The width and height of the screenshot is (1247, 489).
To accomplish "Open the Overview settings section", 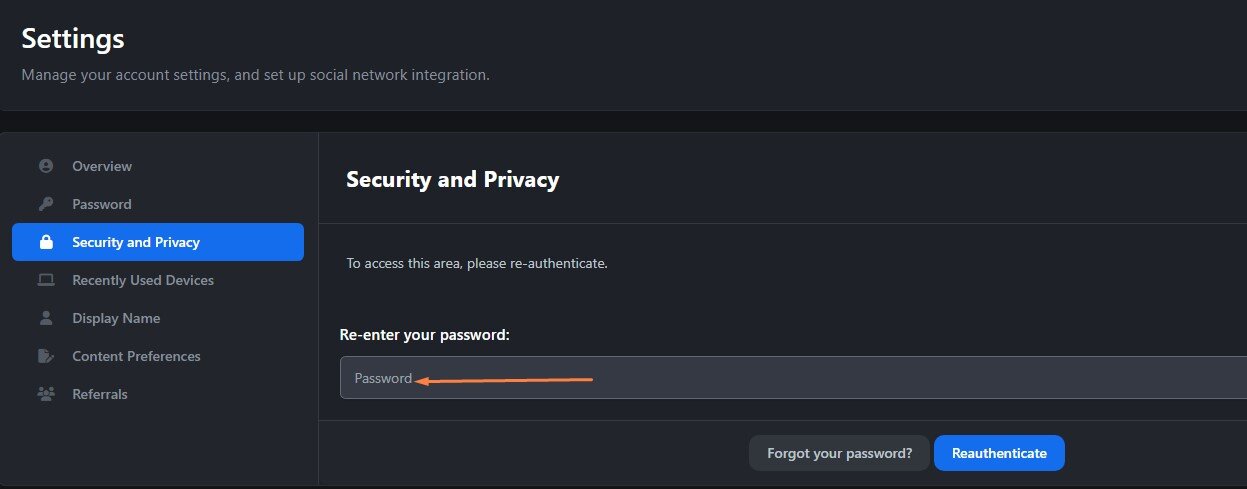I will coord(158,166).
